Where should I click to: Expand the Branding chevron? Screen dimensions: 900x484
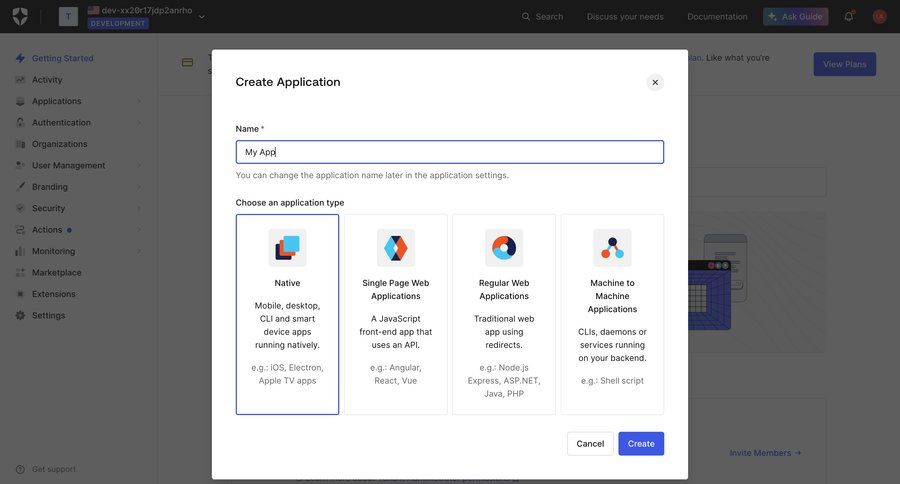(139, 187)
